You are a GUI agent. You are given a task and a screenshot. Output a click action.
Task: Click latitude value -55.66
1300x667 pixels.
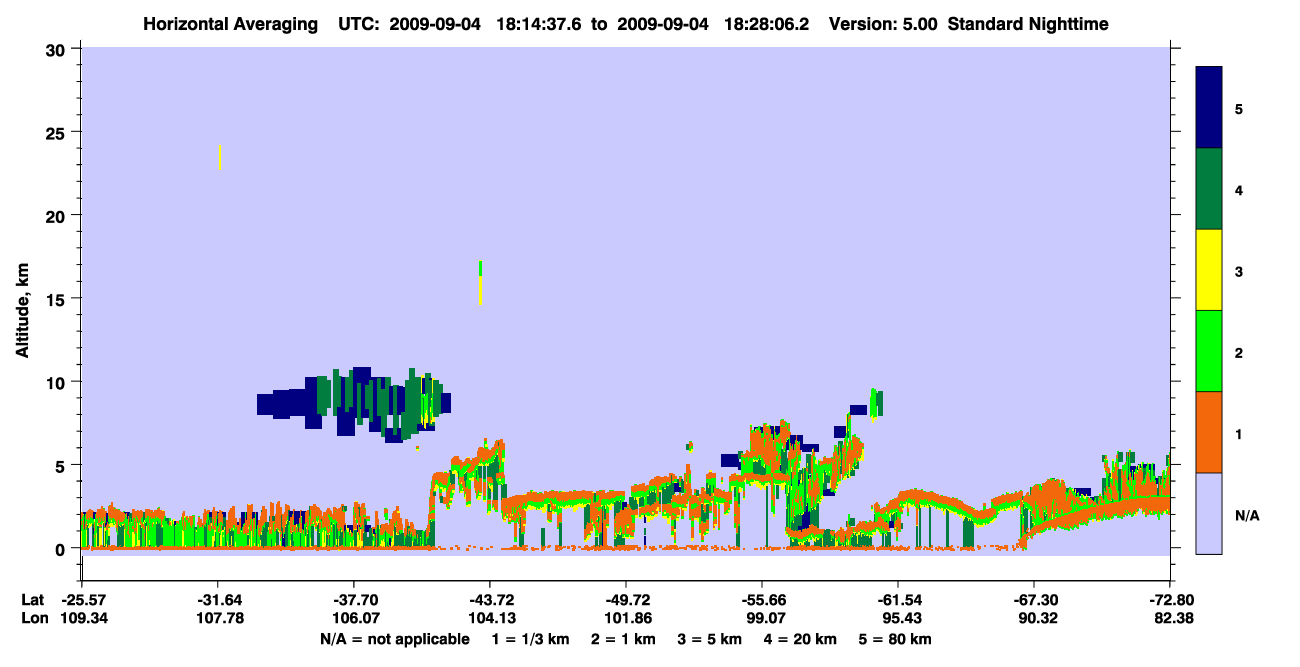[x=762, y=600]
